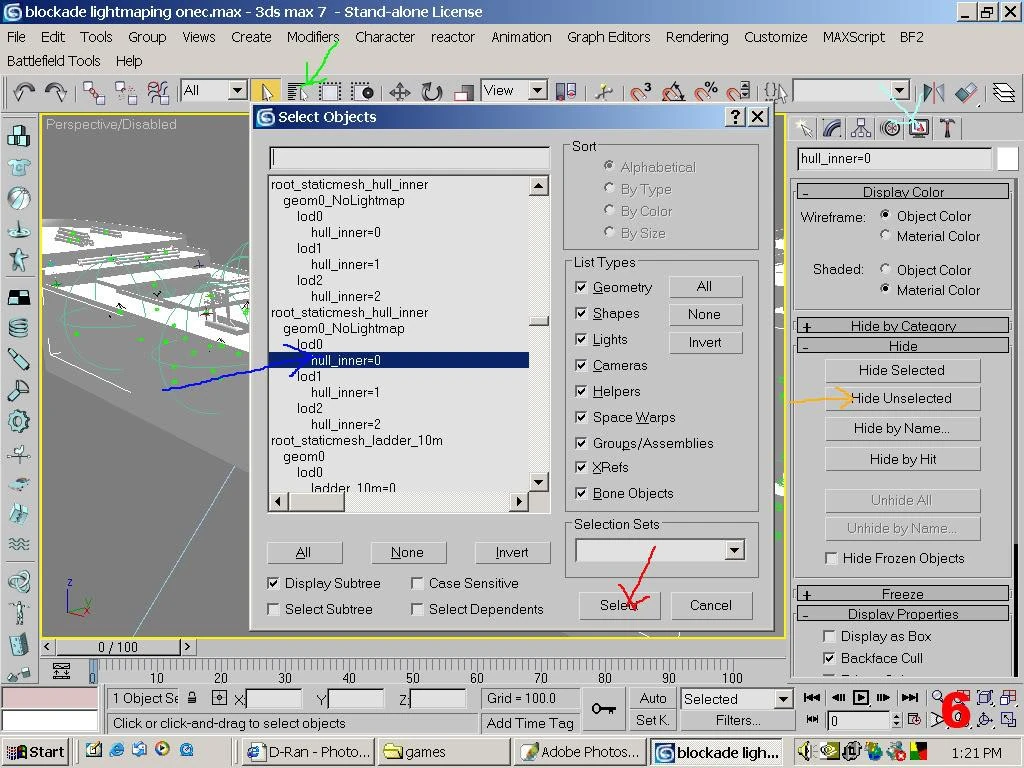Select the Rotate transform tool

[431, 92]
